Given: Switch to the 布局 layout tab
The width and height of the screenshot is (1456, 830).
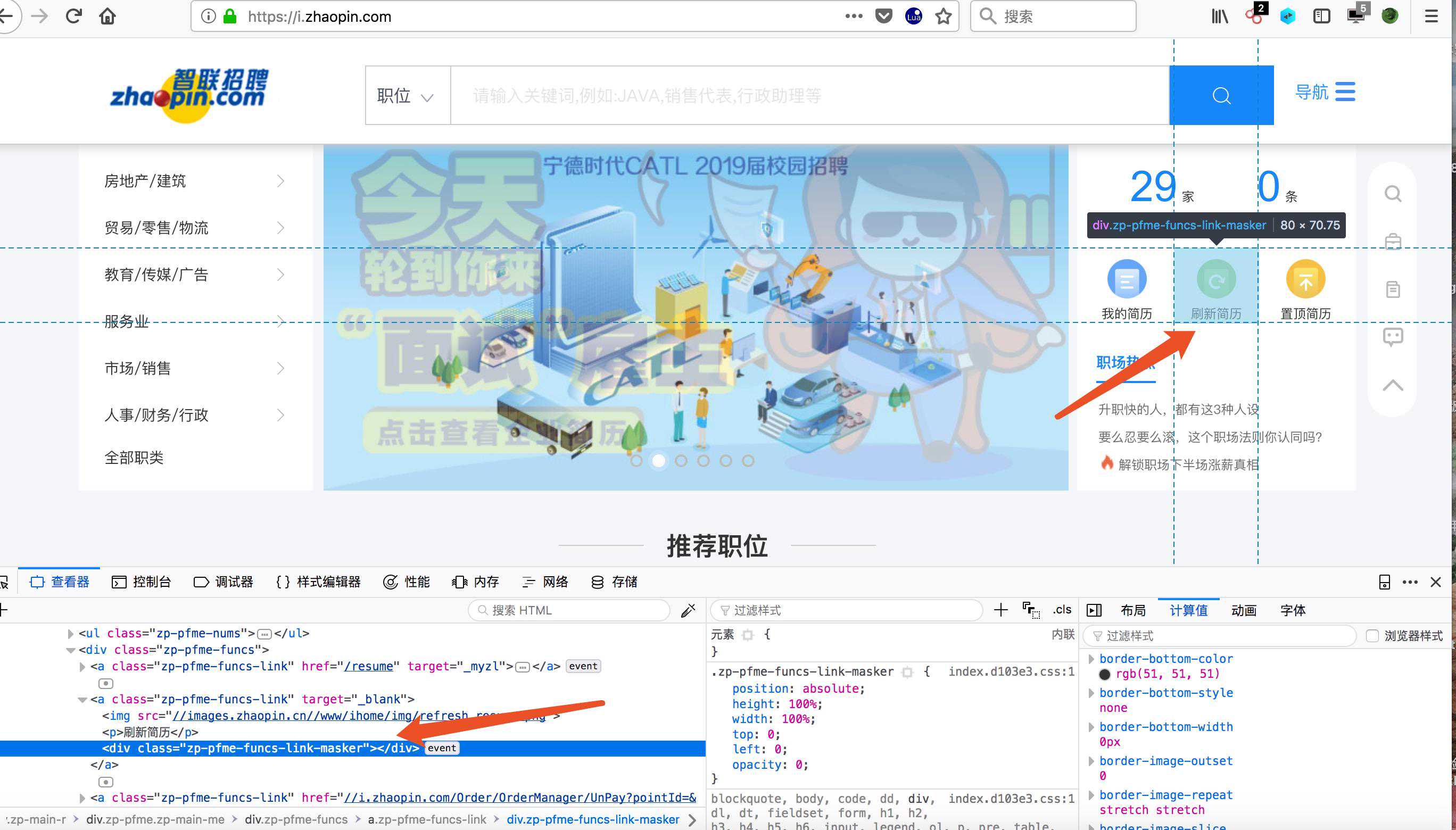Looking at the screenshot, I should 1132,611.
